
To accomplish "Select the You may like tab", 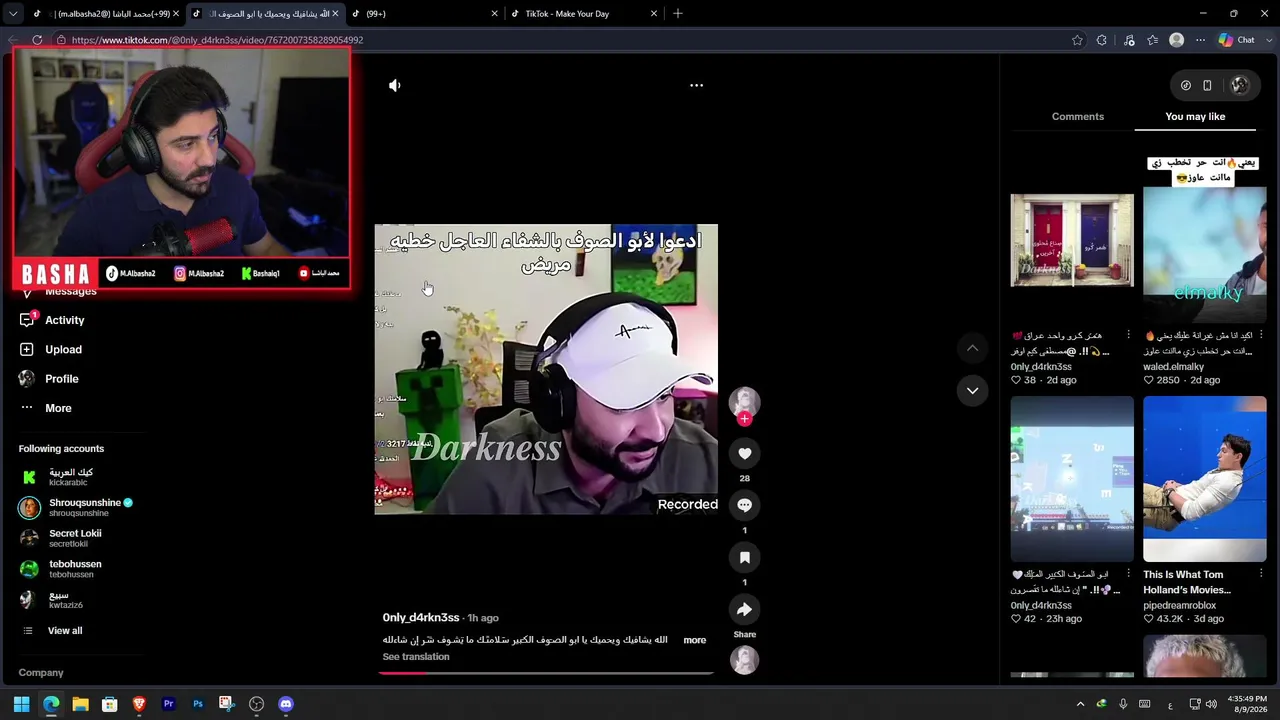I will [1195, 117].
